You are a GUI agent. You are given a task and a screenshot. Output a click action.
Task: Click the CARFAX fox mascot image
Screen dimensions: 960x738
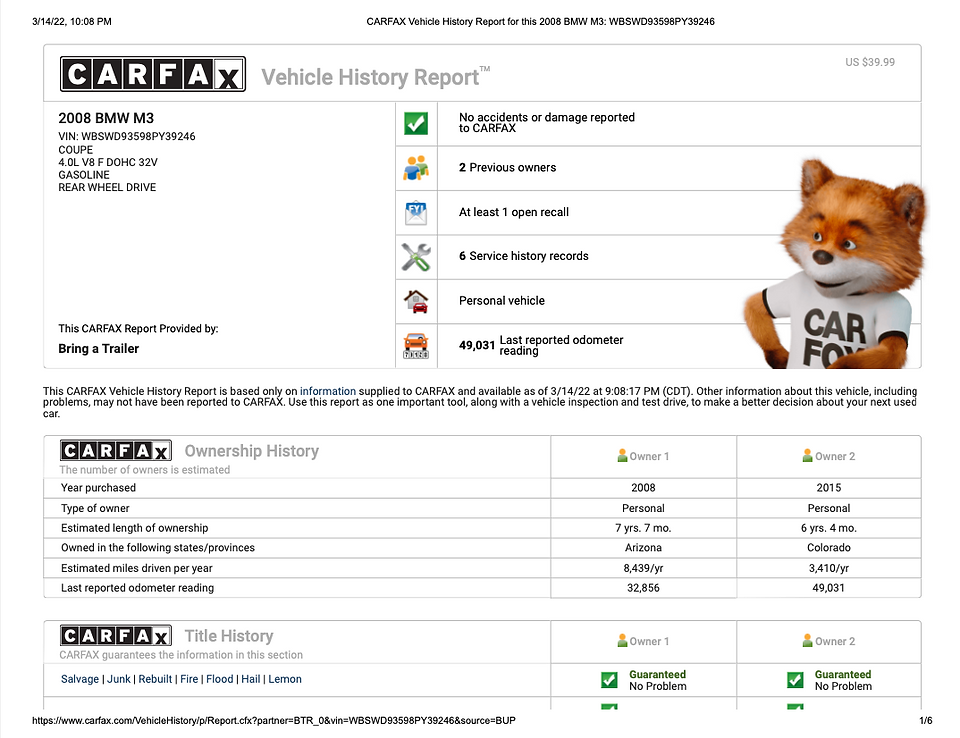835,263
